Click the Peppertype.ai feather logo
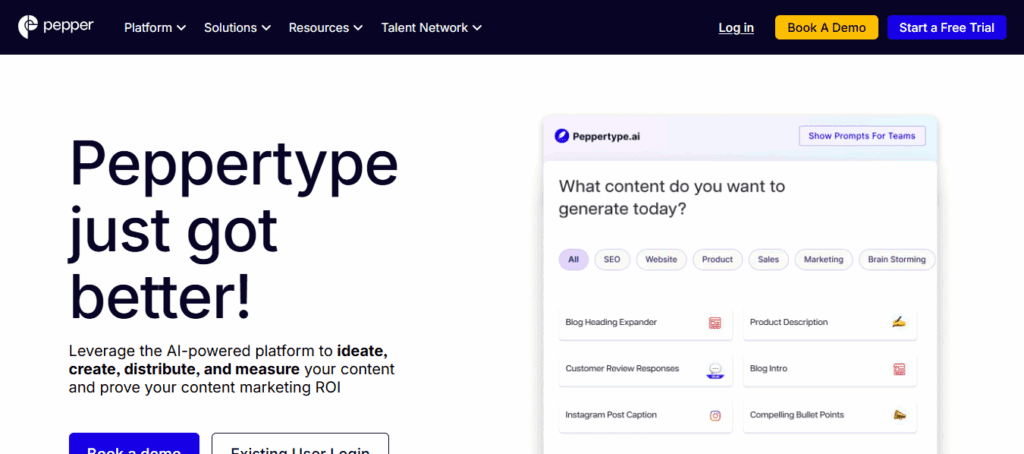 click(x=562, y=136)
